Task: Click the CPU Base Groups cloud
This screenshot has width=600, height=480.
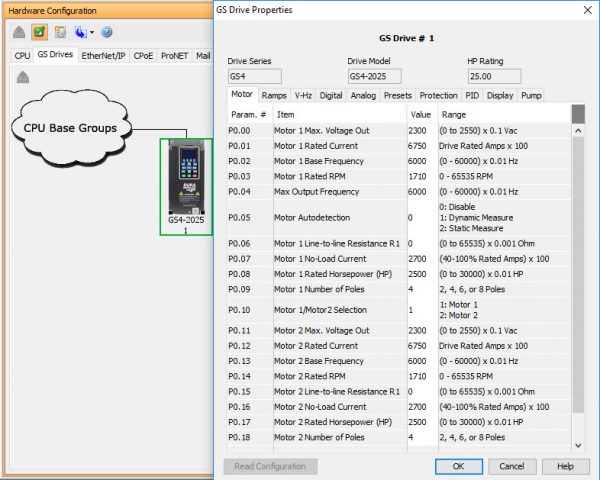Action: (x=70, y=128)
